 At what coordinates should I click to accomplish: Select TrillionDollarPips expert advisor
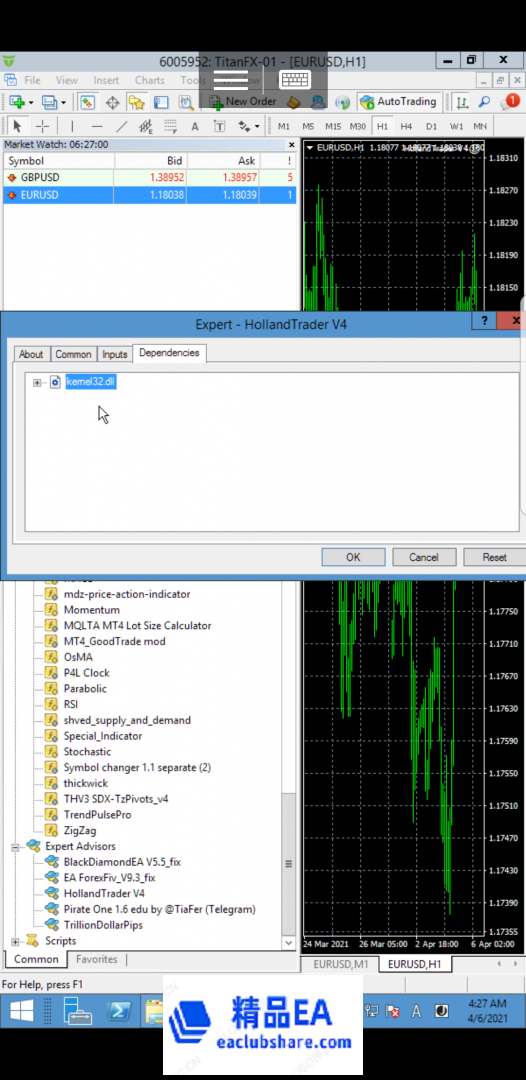point(103,925)
